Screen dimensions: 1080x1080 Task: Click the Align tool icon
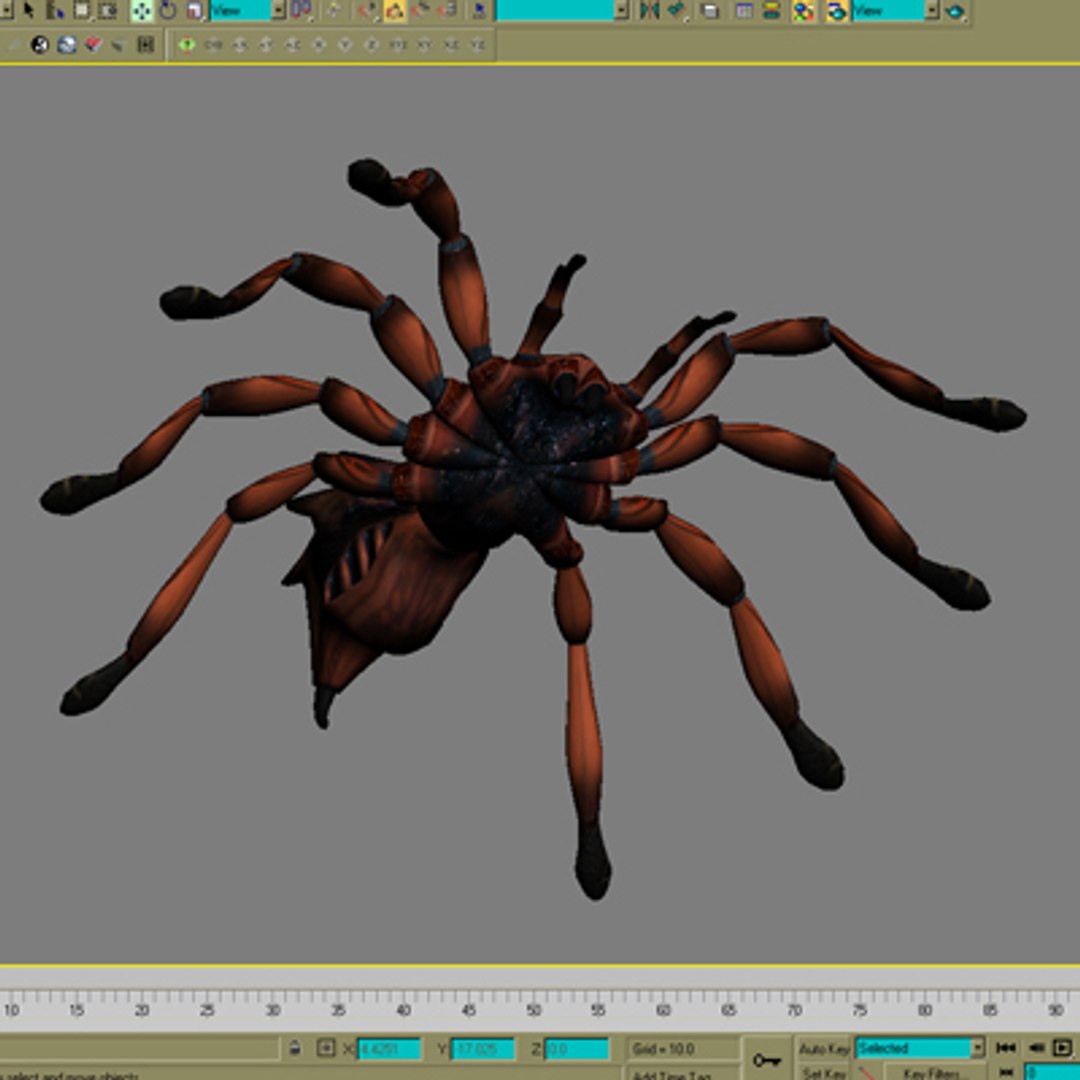[x=676, y=10]
